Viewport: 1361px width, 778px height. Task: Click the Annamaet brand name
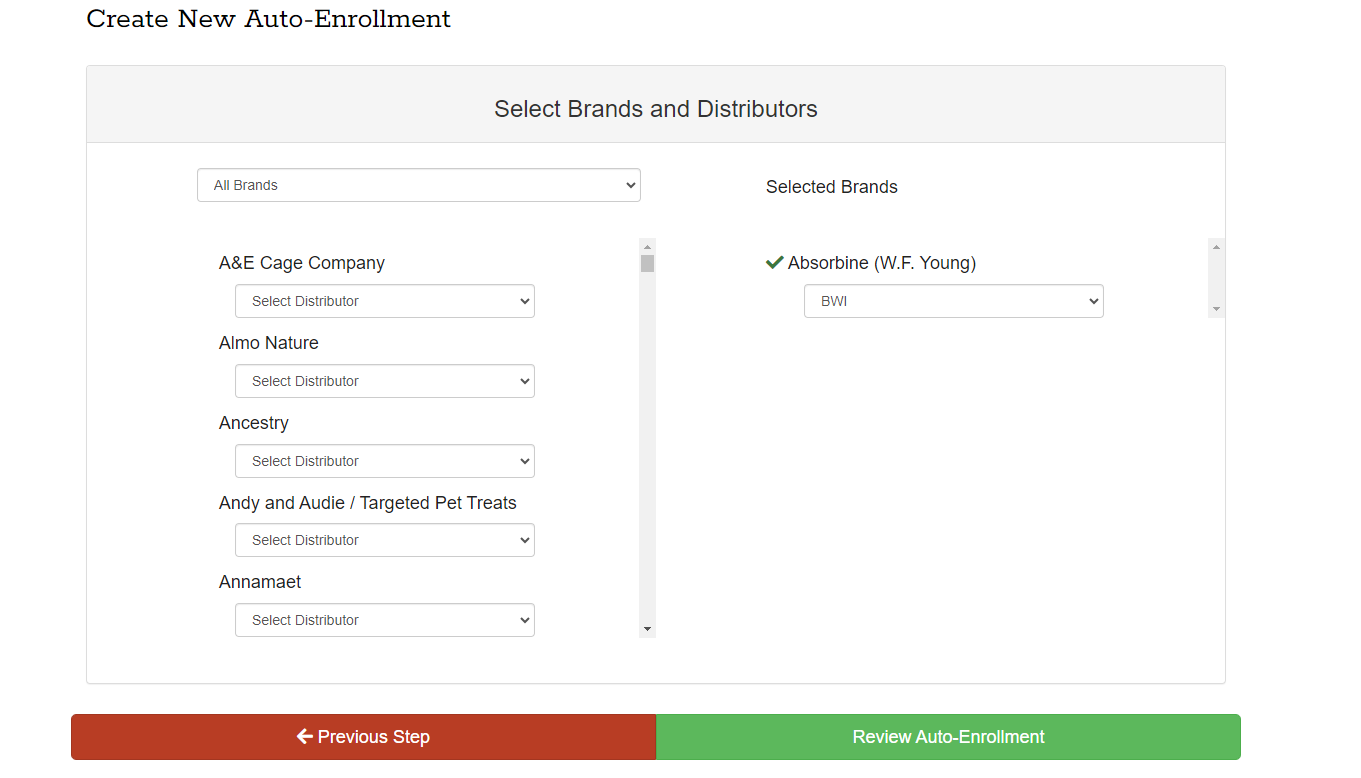click(x=260, y=582)
